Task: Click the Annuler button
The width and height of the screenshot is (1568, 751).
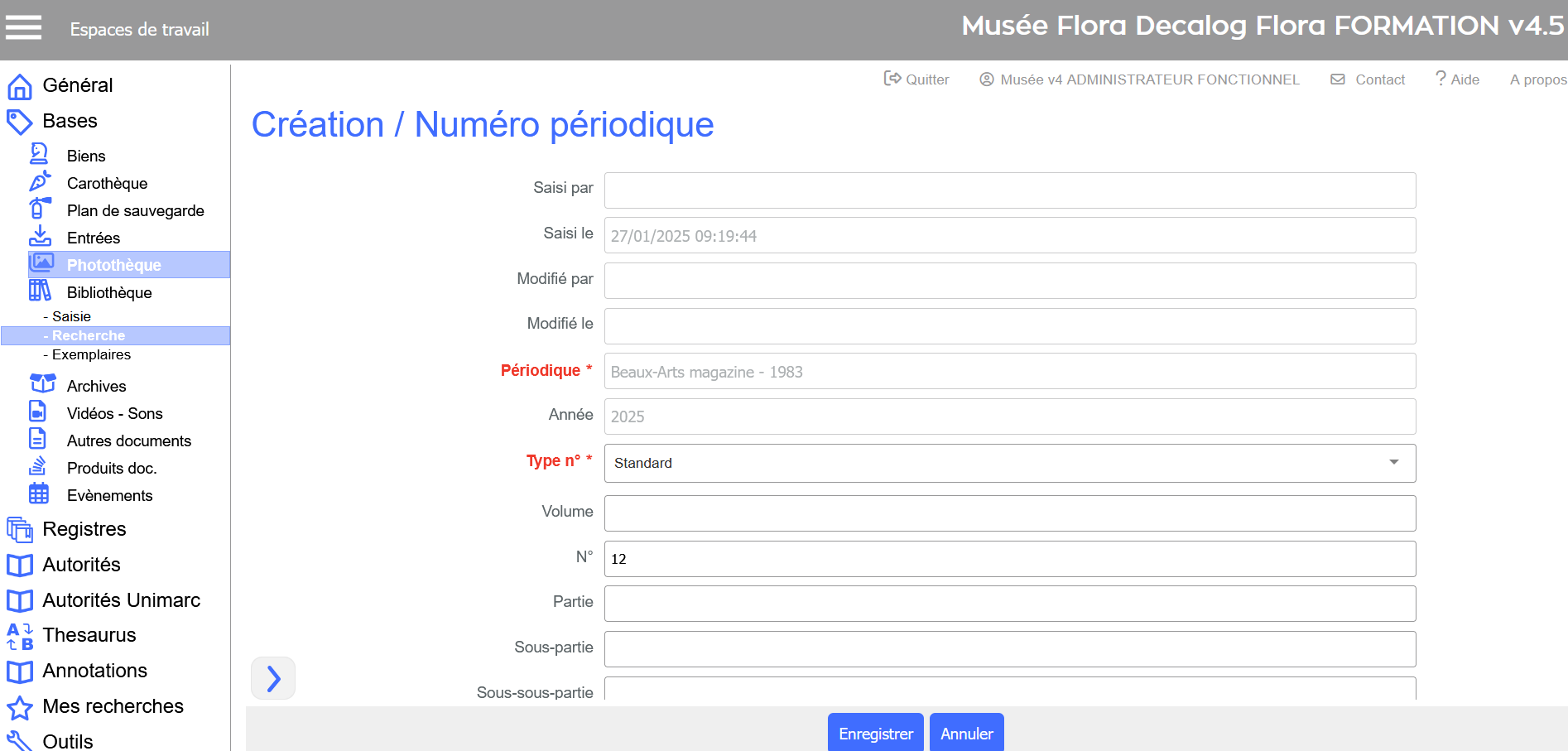Action: pos(966,734)
